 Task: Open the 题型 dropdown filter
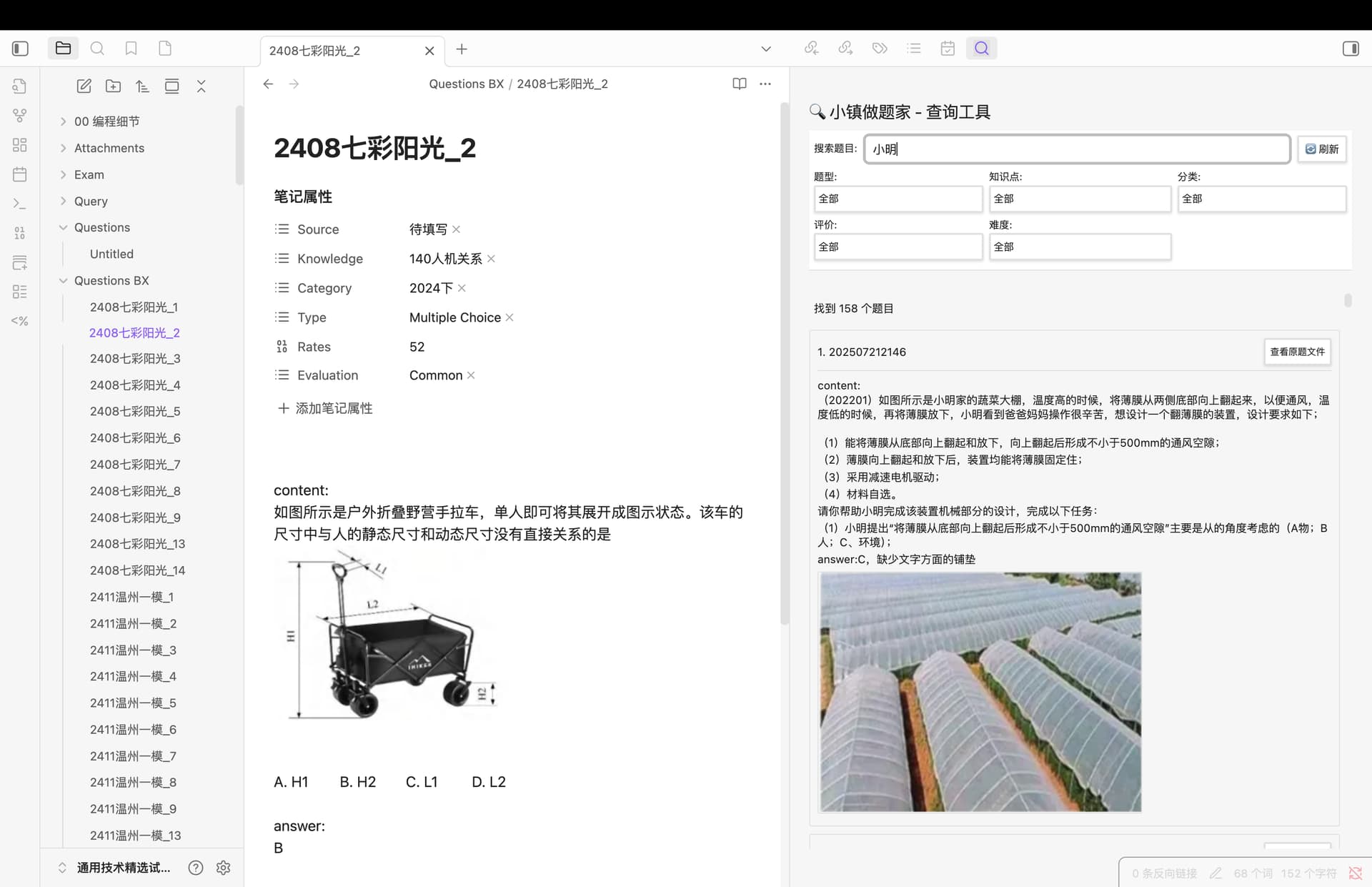pyautogui.click(x=898, y=199)
